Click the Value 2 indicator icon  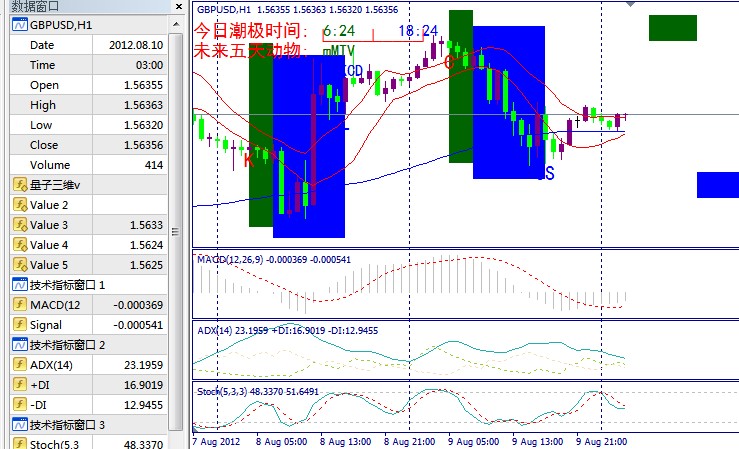(x=20, y=204)
